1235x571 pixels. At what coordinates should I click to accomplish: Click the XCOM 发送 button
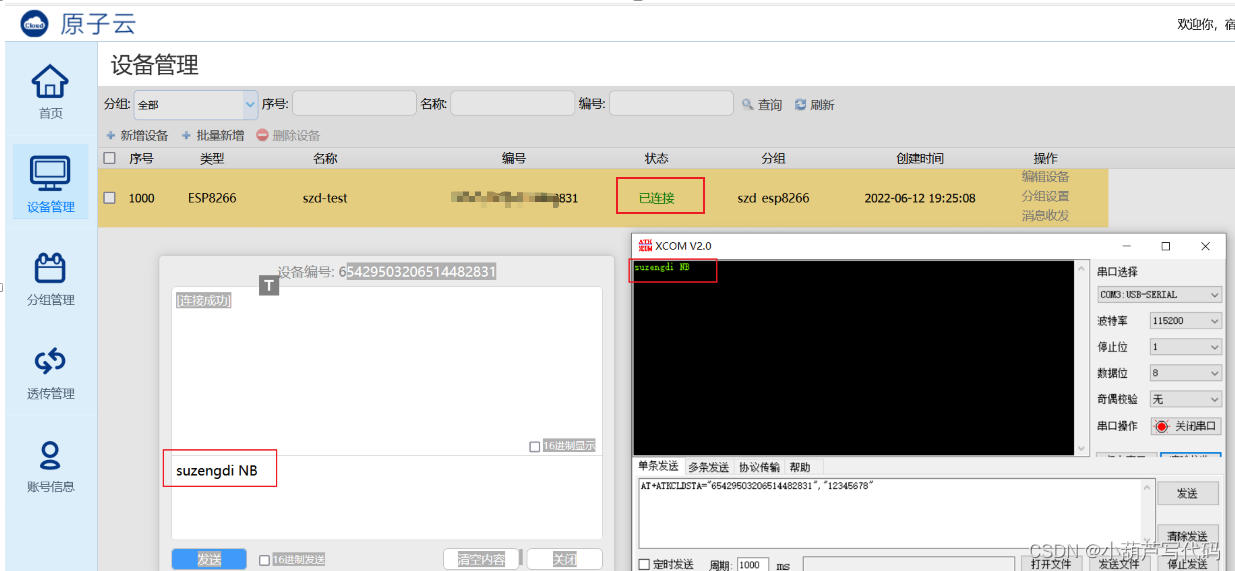pyautogui.click(x=1187, y=493)
